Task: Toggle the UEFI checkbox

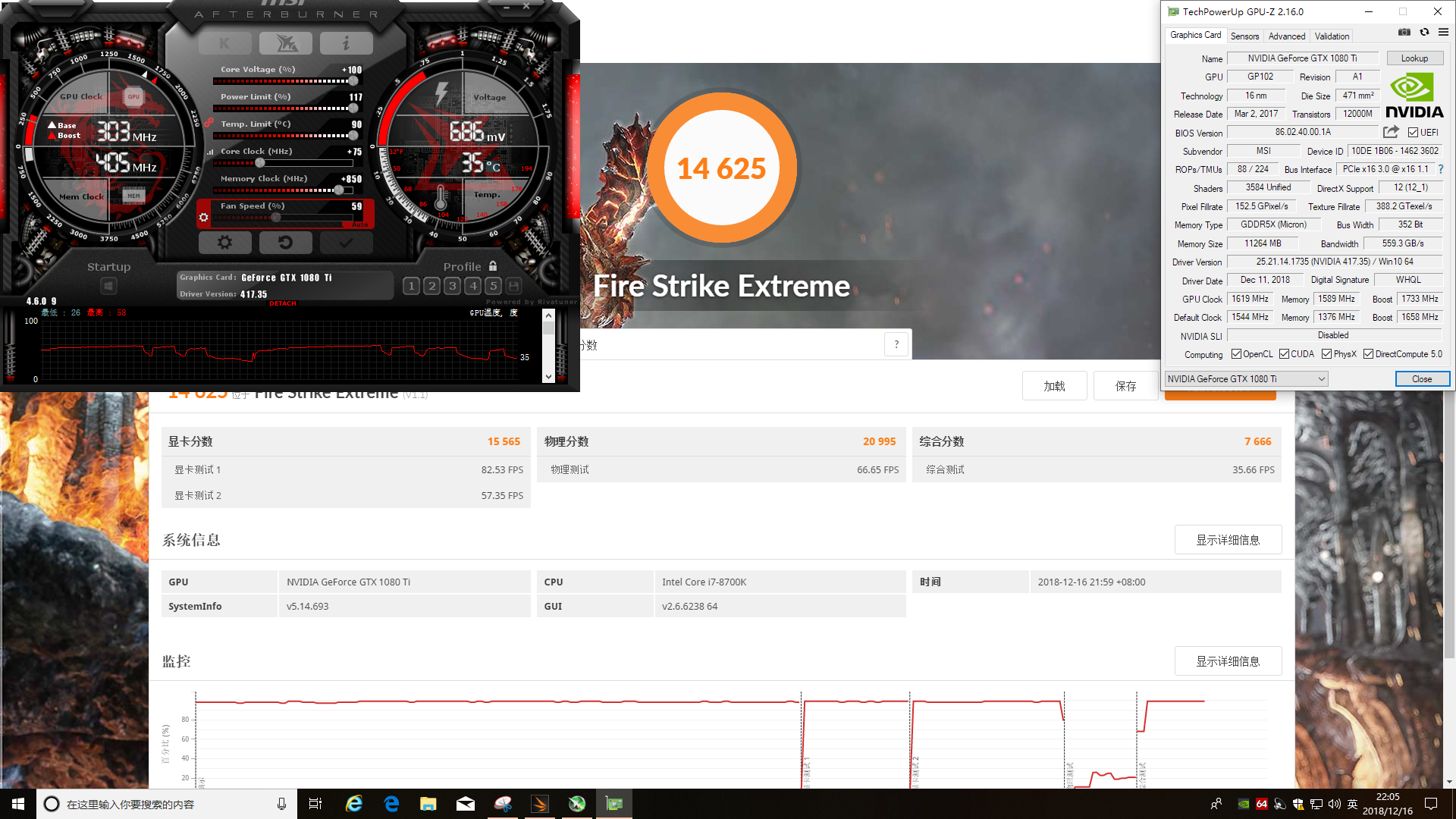Action: click(1413, 133)
